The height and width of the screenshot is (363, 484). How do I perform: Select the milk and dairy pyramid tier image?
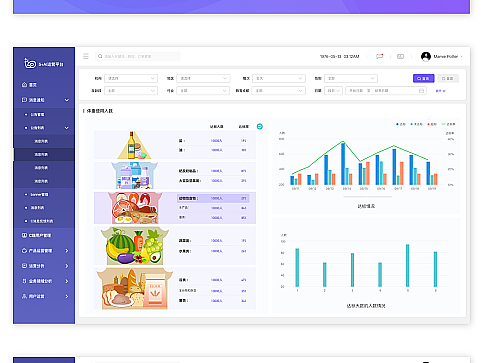[x=134, y=176]
